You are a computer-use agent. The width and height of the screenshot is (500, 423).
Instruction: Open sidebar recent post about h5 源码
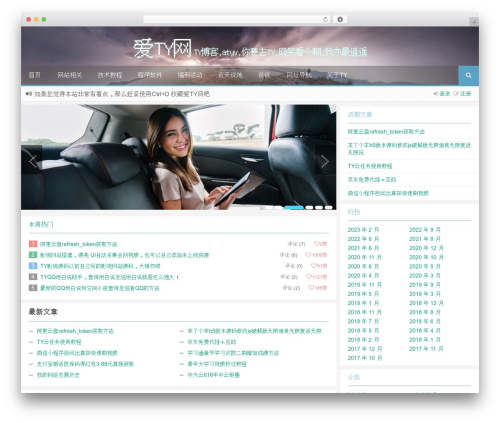pos(409,149)
